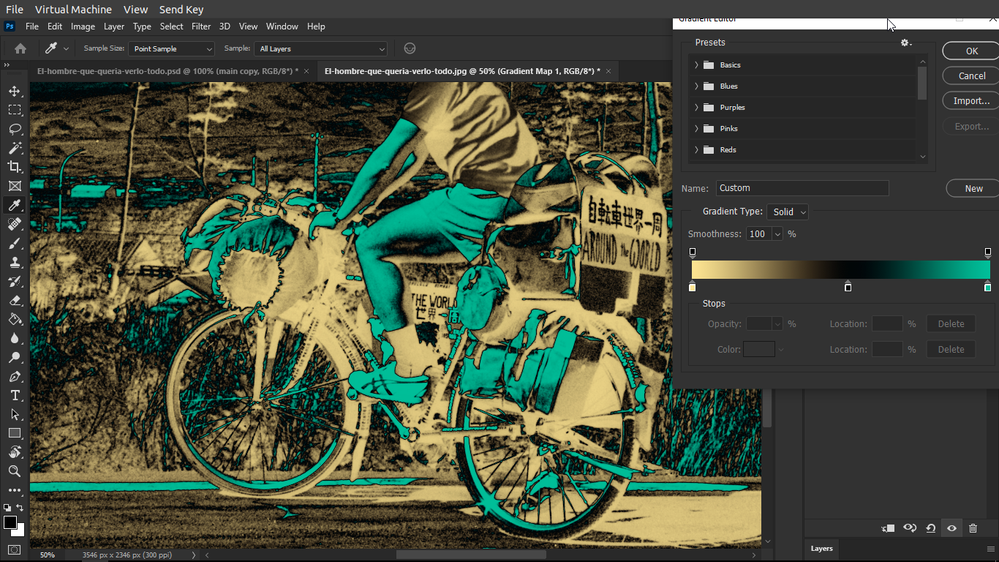The image size is (999, 562).
Task: Open the Gradient Type dropdown
Action: coord(788,212)
